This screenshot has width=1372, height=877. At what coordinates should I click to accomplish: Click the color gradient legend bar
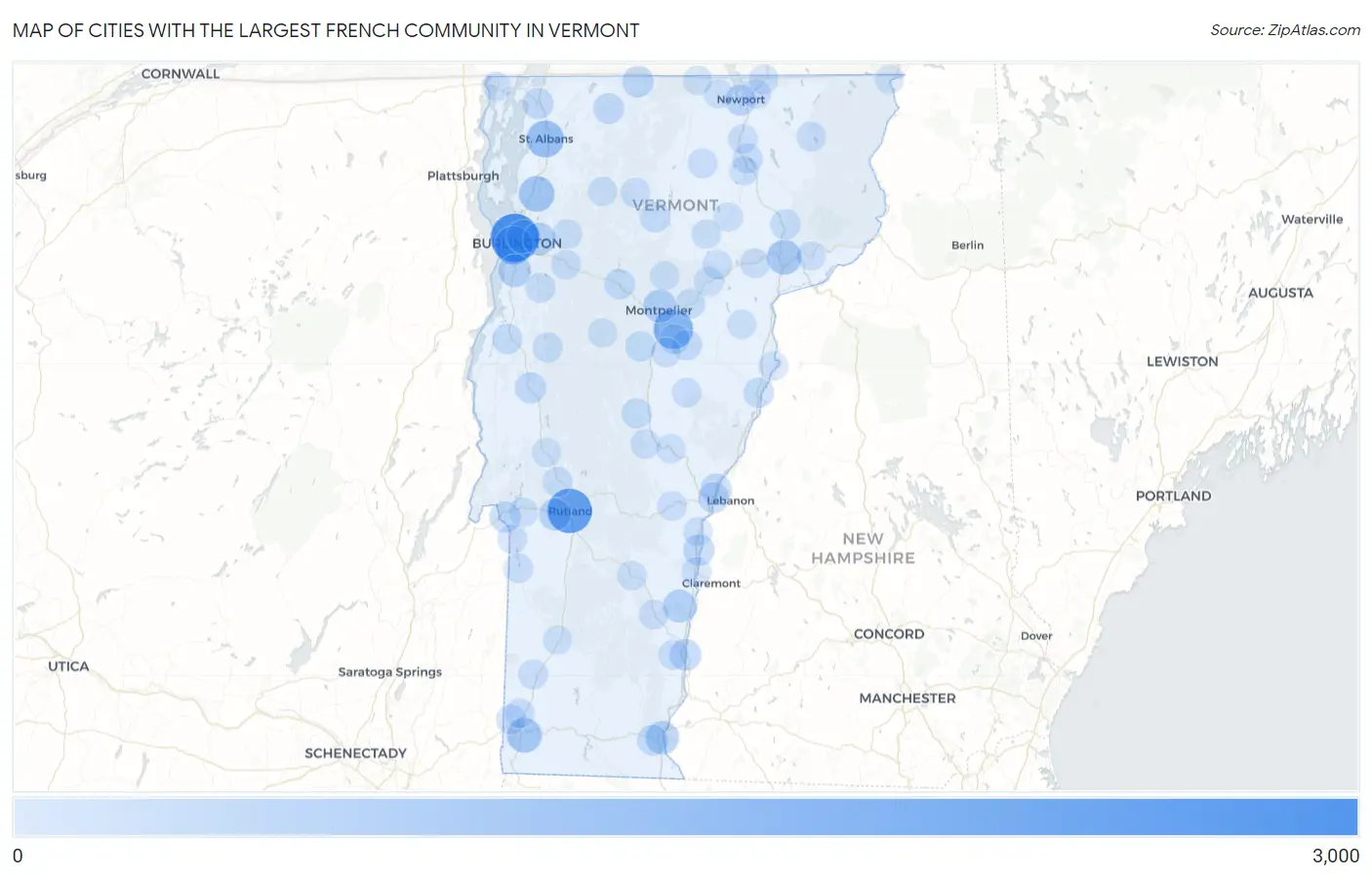point(685,817)
